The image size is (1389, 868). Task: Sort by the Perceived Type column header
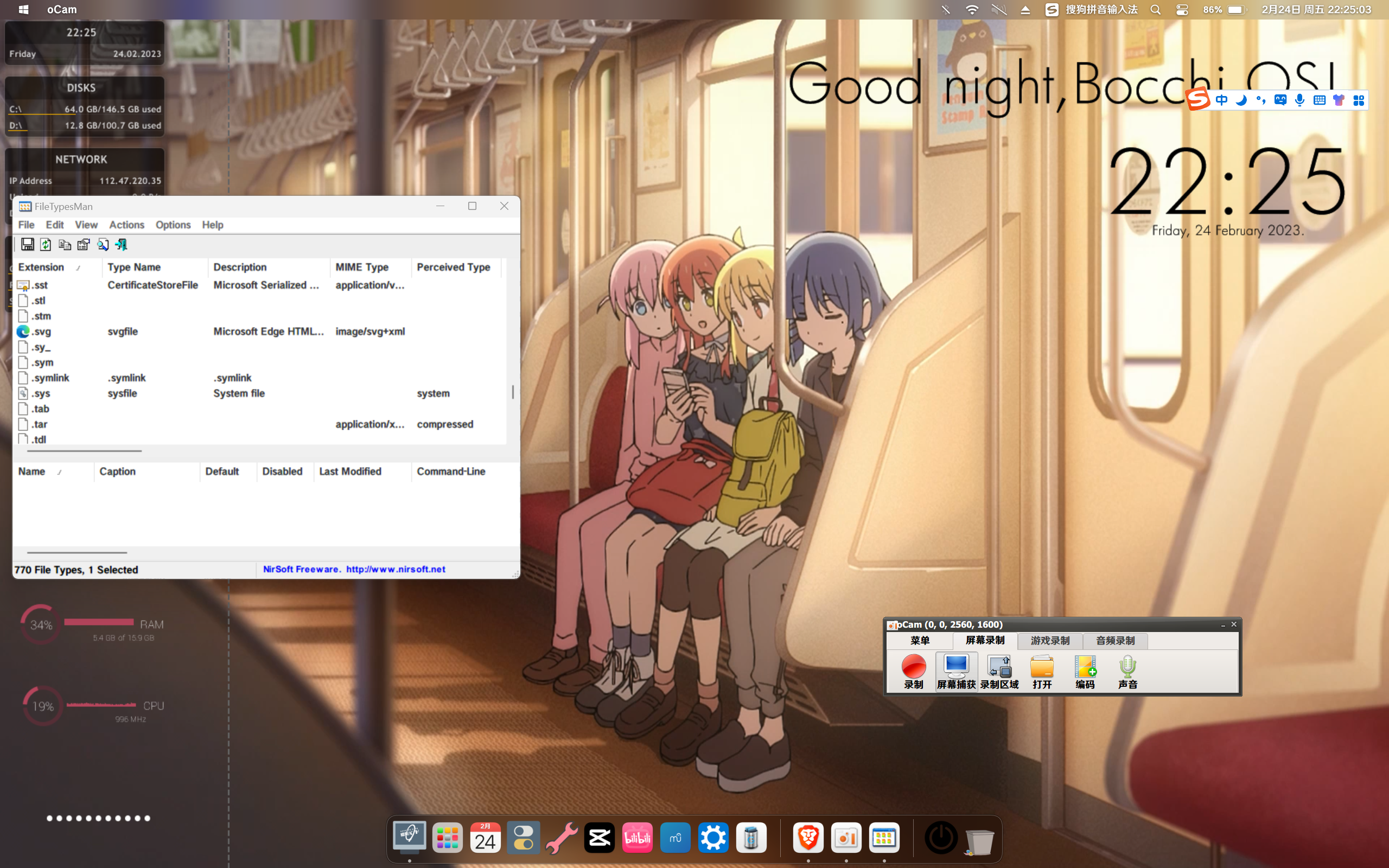456,267
